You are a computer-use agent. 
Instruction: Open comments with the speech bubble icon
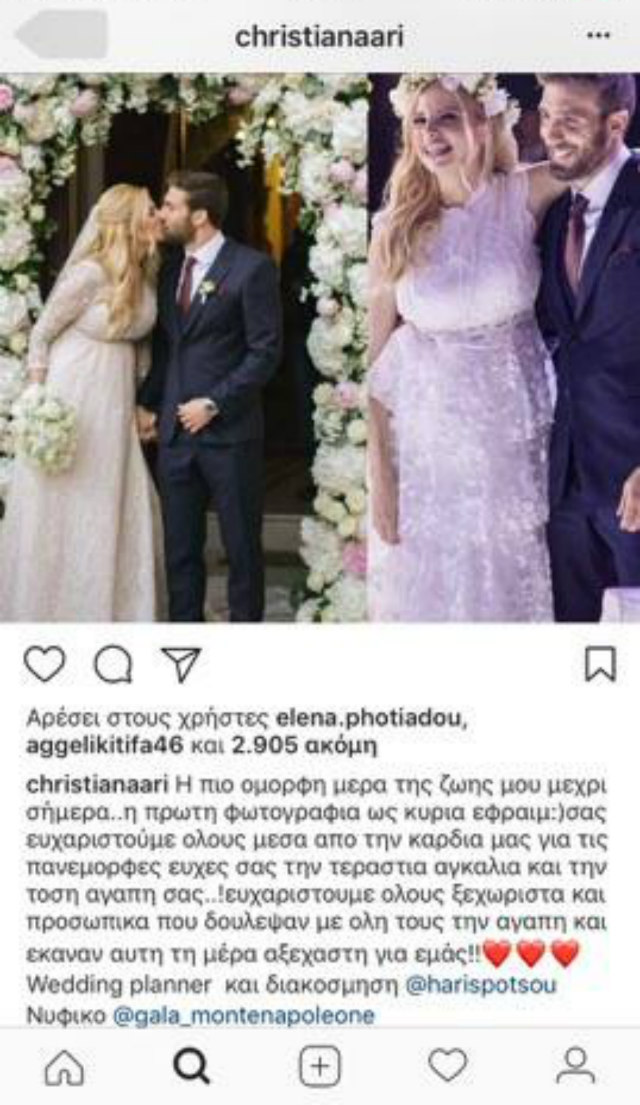coord(113,665)
